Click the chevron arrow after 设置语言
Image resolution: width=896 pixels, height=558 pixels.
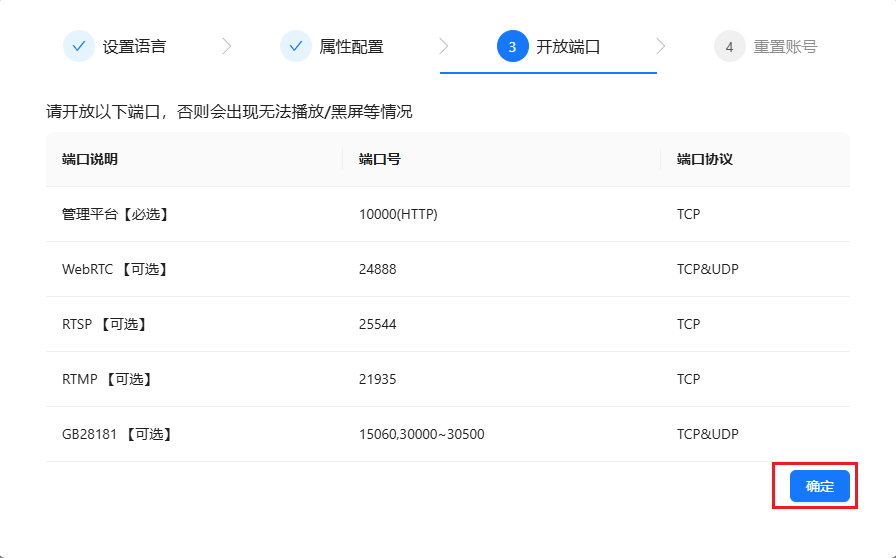pyautogui.click(x=227, y=46)
